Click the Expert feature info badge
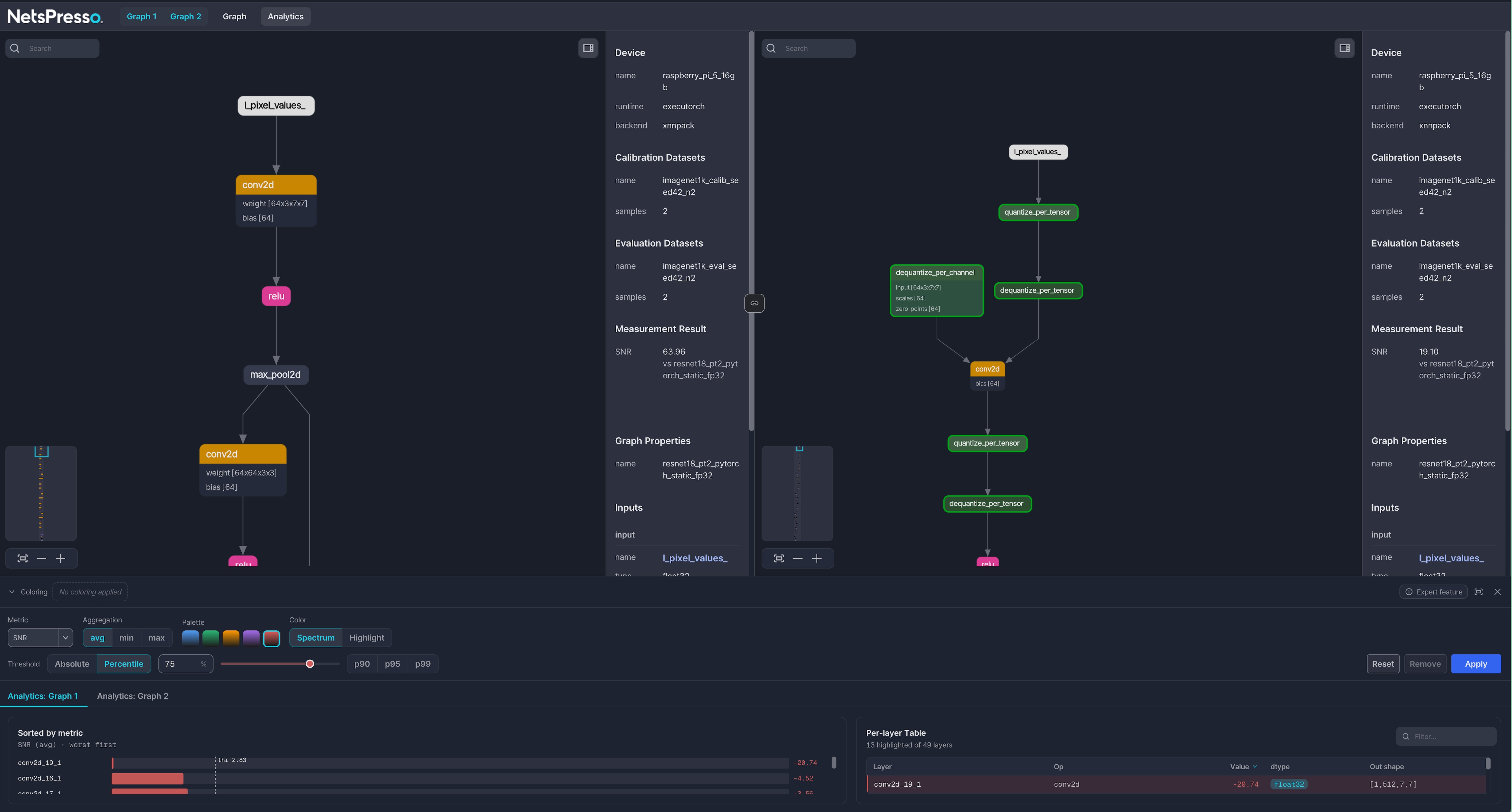Screen dimensions: 1512x812 (1433, 592)
